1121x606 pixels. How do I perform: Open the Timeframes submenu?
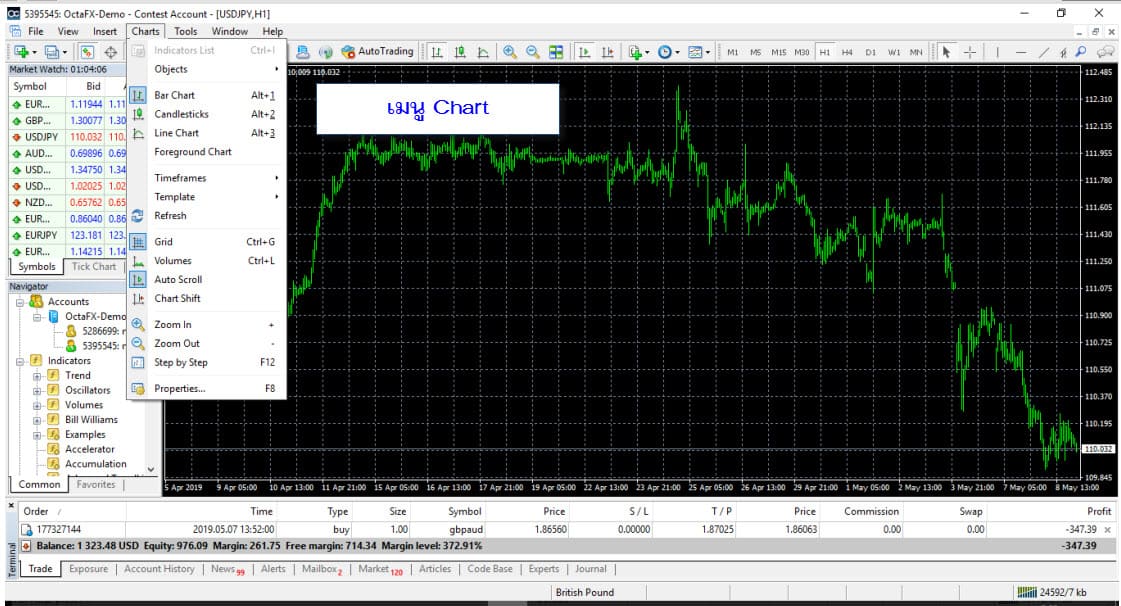[180, 178]
